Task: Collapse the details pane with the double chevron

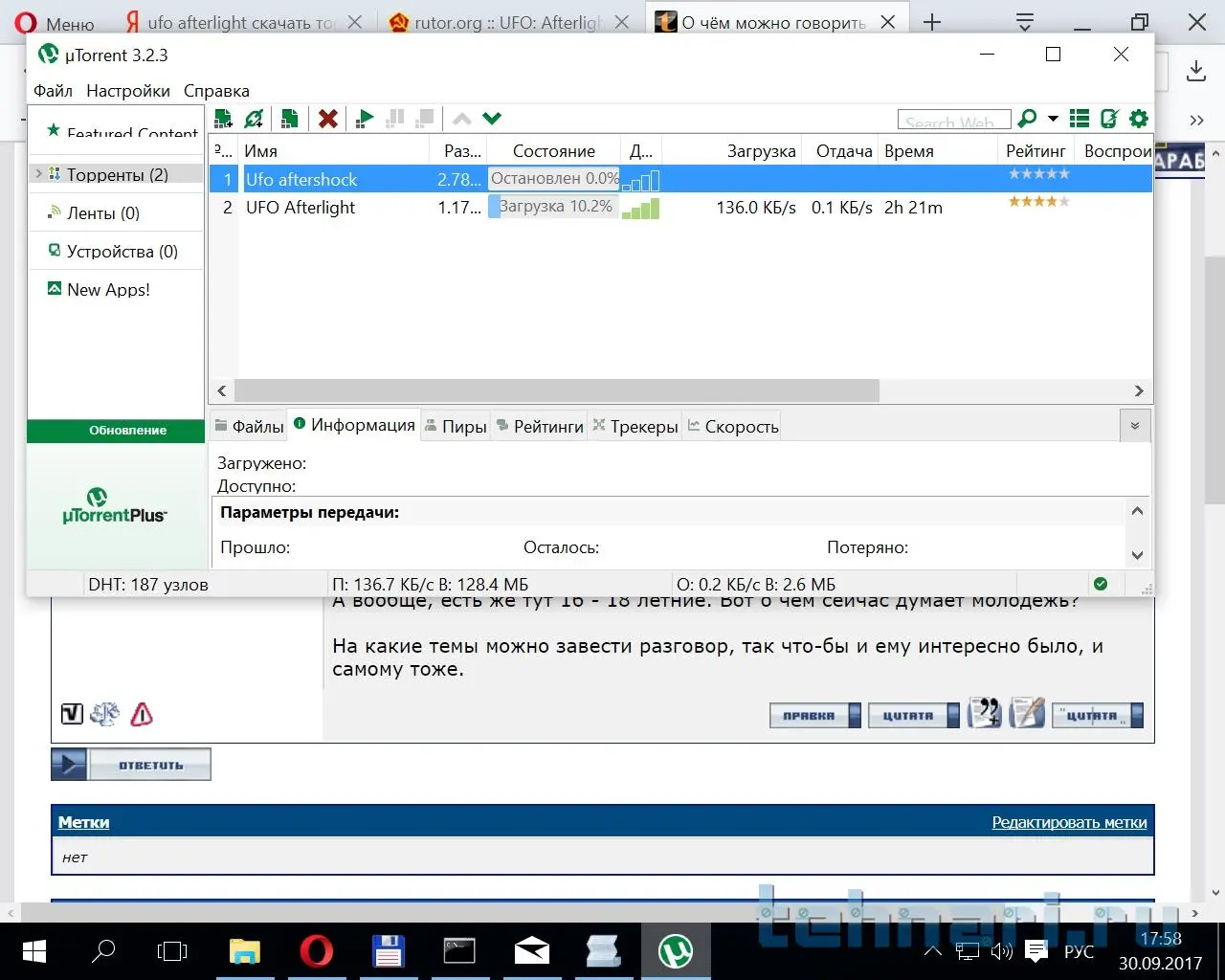Action: 1135,426
